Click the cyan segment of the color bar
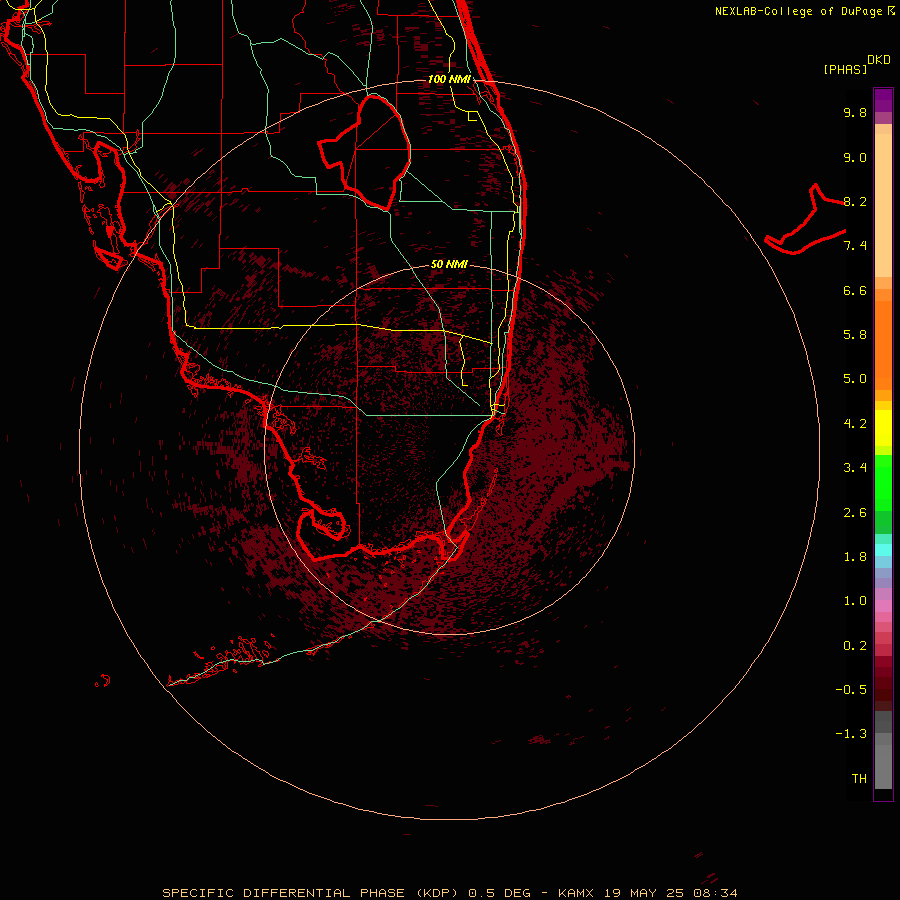Screen dimensions: 900x900 tap(883, 550)
